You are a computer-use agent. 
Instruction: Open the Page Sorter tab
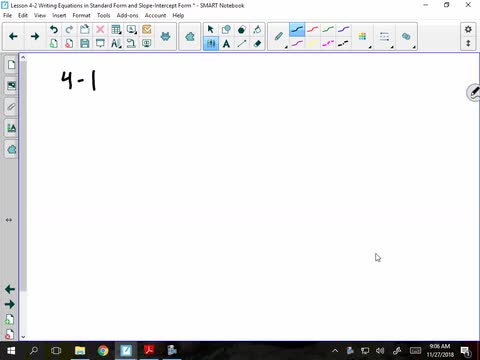click(11, 64)
